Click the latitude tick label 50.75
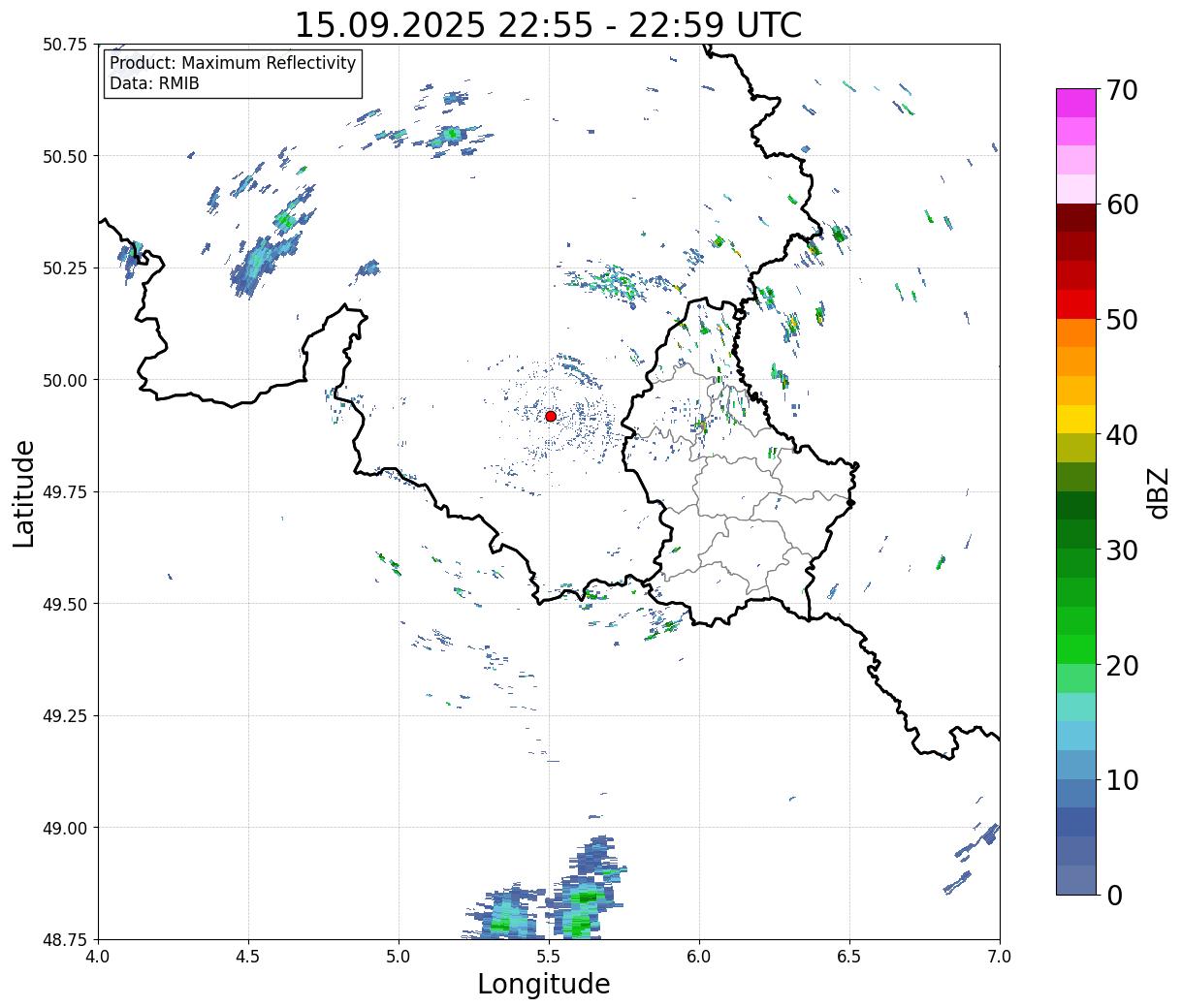Screen dimensions: 1182x1008 click(x=65, y=45)
